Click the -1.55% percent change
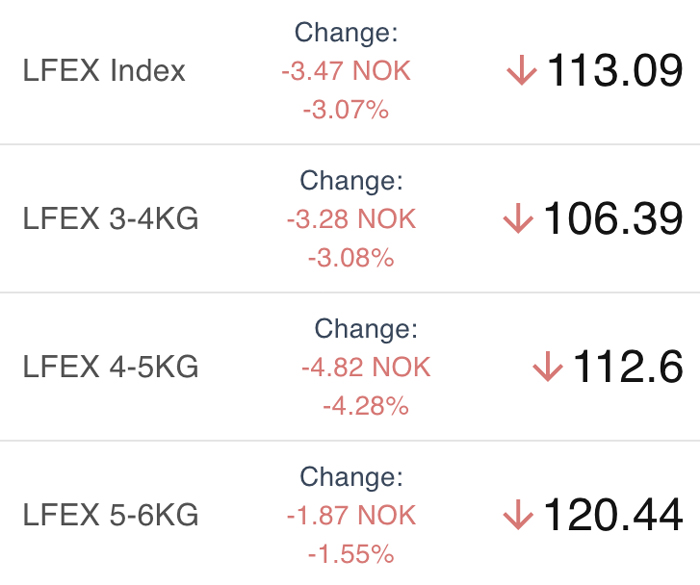The width and height of the screenshot is (700, 585). tap(351, 554)
